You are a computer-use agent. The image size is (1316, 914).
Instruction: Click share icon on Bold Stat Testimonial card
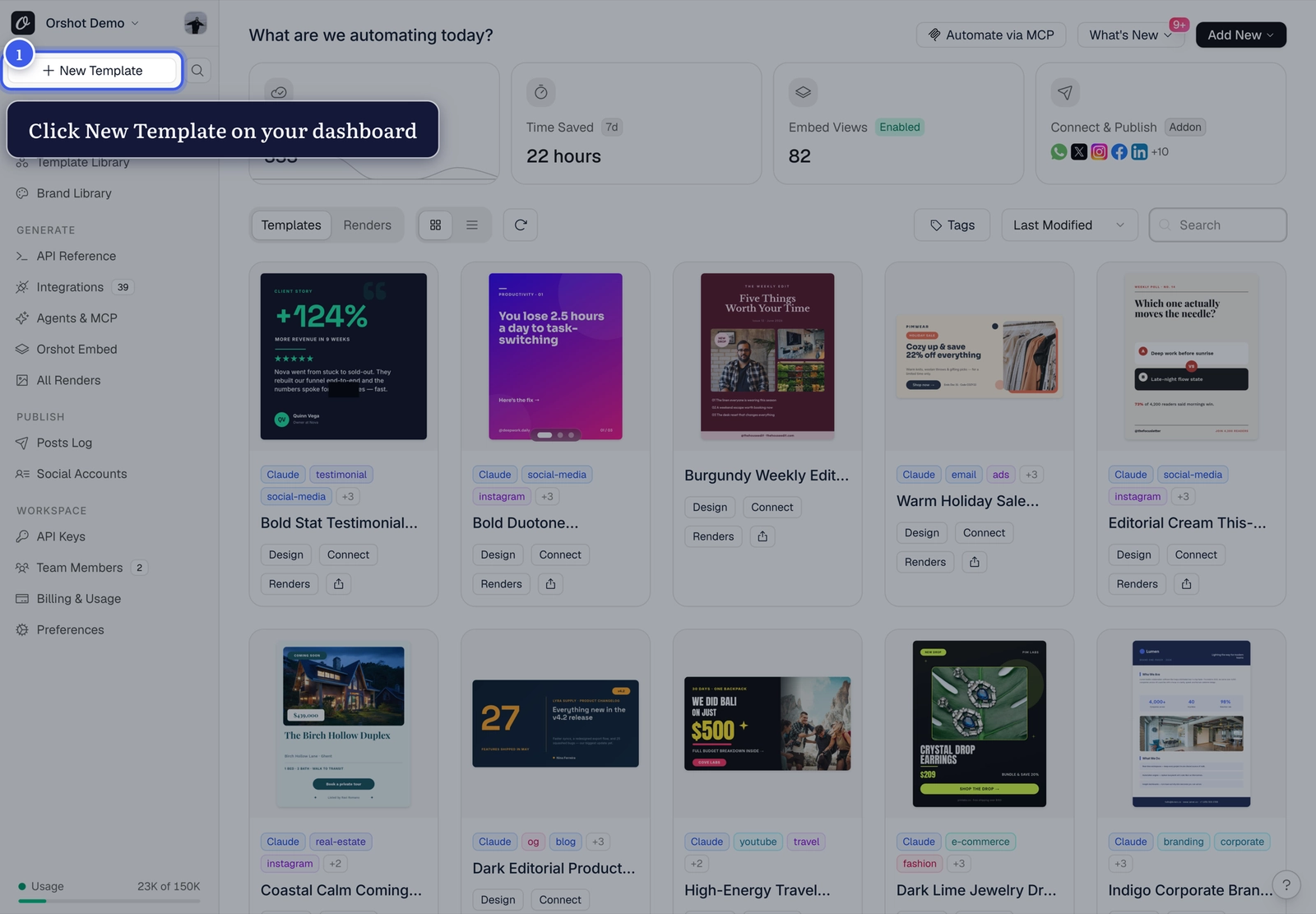[339, 584]
